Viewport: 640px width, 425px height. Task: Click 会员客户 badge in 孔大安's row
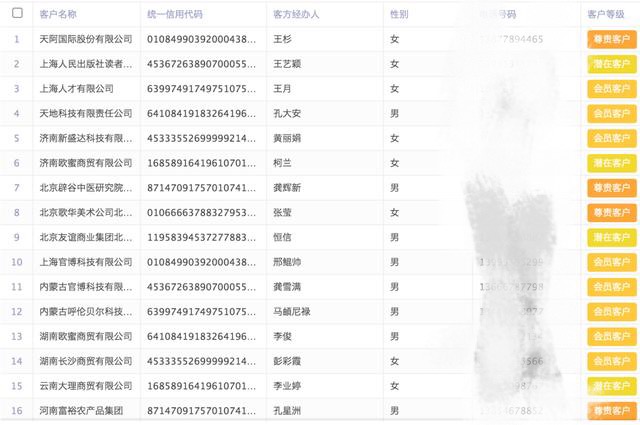pos(611,113)
